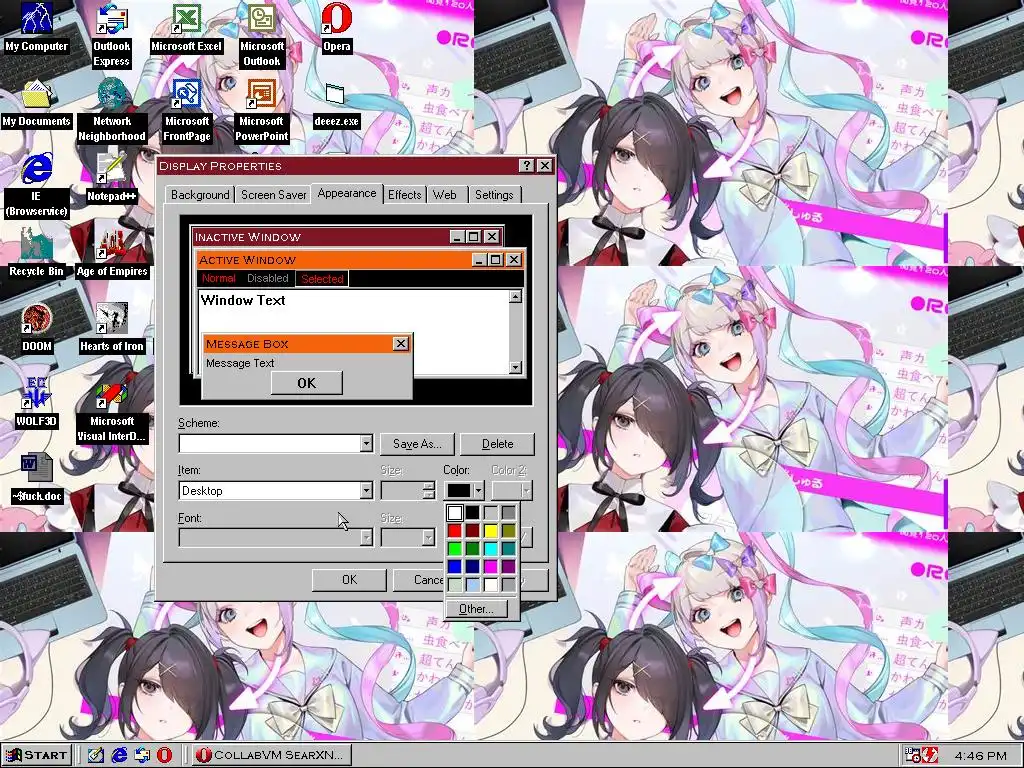Open the Effects tab

(x=404, y=195)
